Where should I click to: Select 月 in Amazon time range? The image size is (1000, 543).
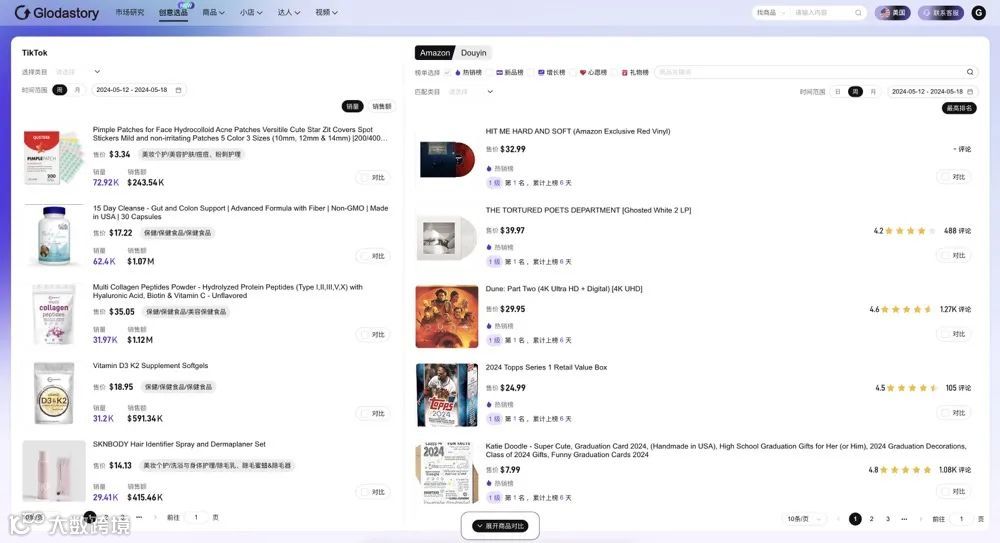pos(873,92)
